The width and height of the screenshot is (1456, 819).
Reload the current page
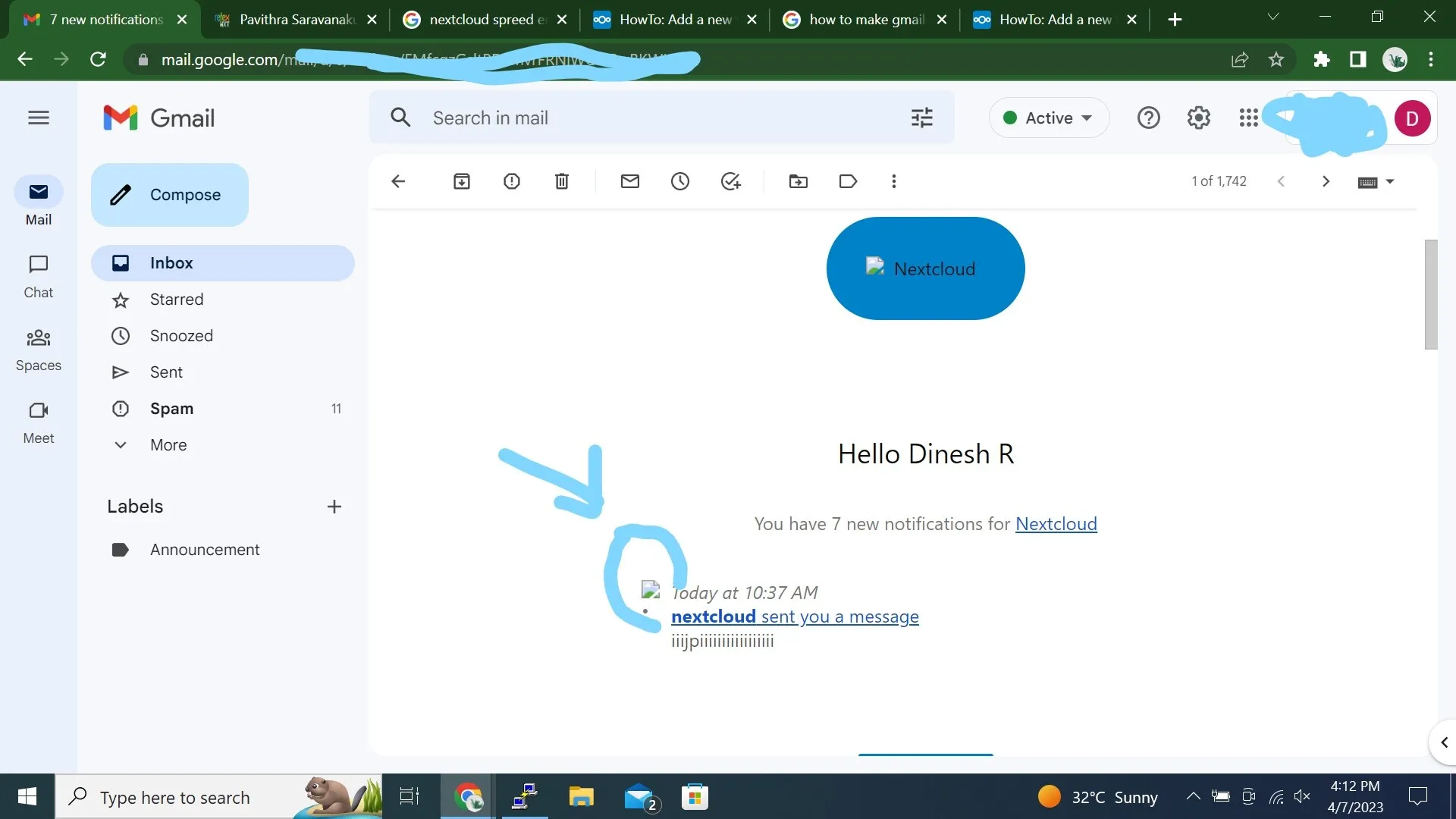(x=98, y=59)
